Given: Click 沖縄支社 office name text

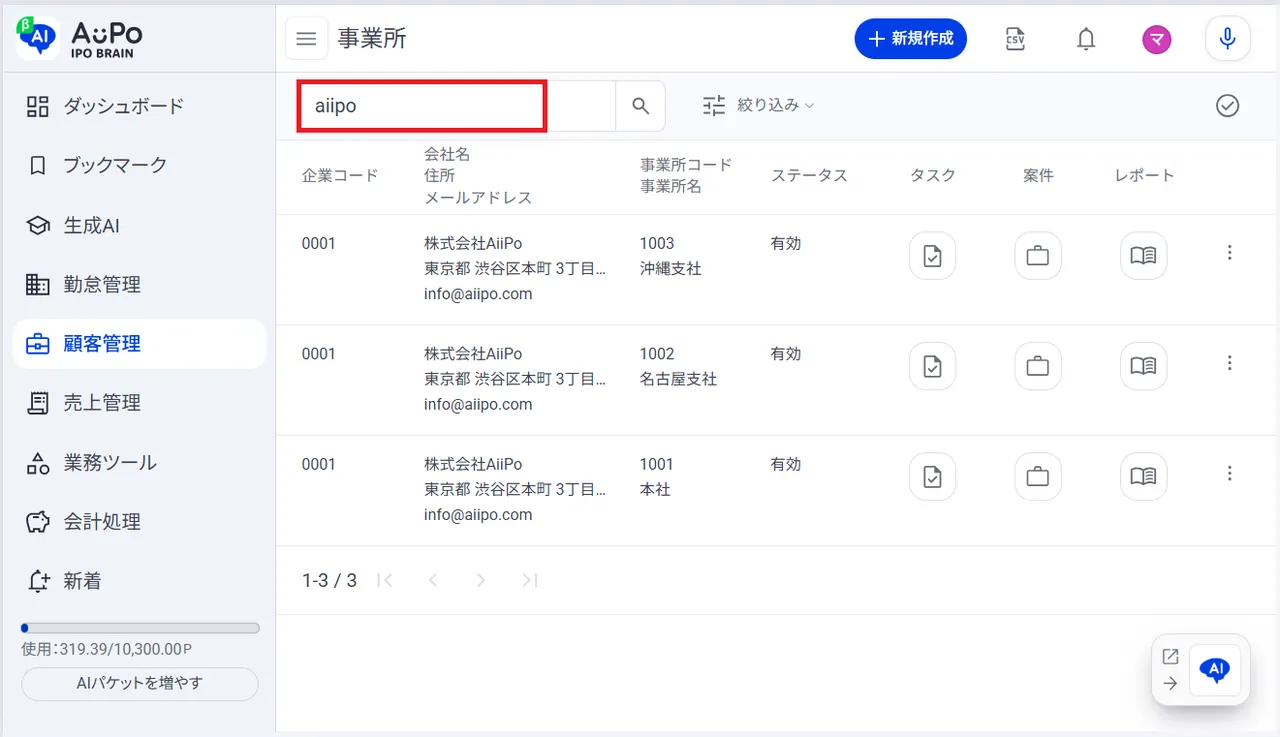Looking at the screenshot, I should point(671,269).
